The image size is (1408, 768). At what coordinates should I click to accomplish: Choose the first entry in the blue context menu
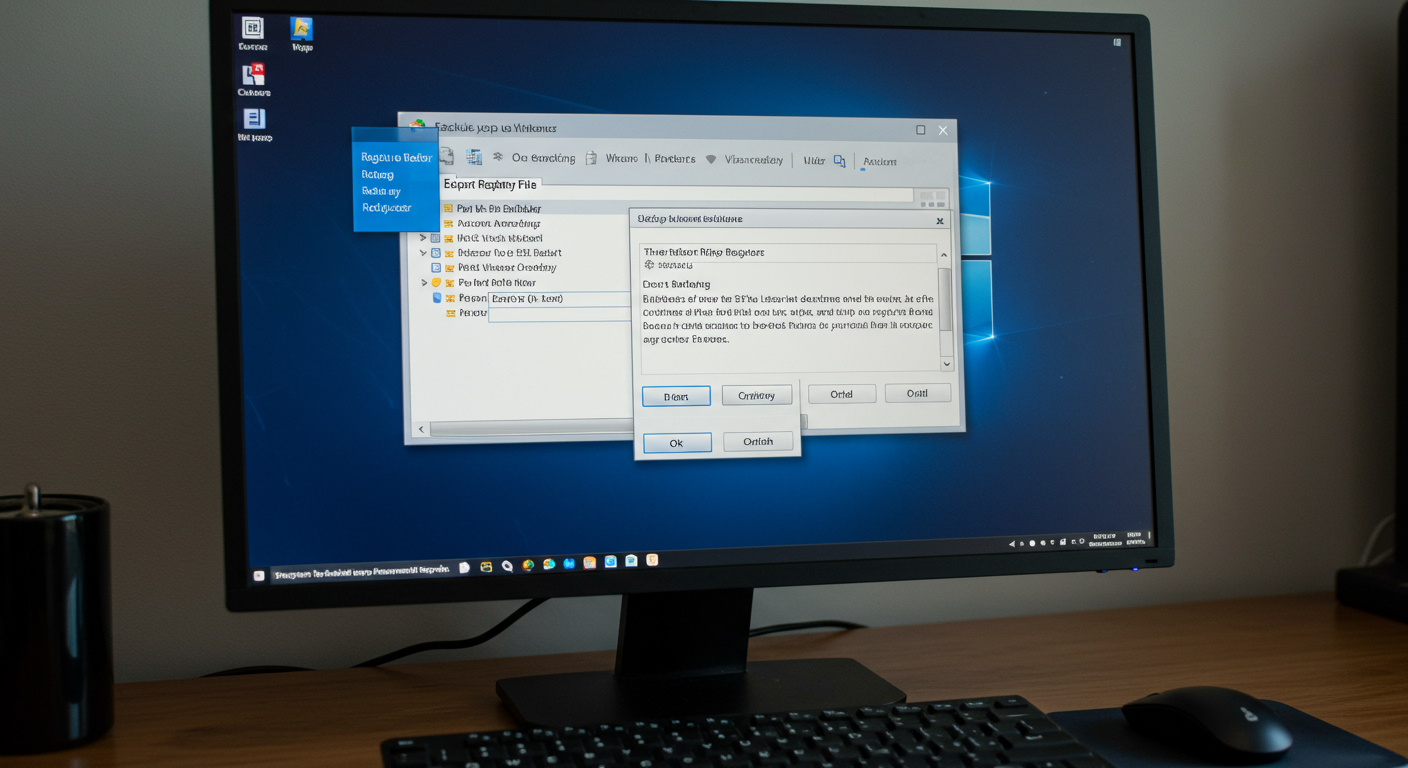[397, 158]
